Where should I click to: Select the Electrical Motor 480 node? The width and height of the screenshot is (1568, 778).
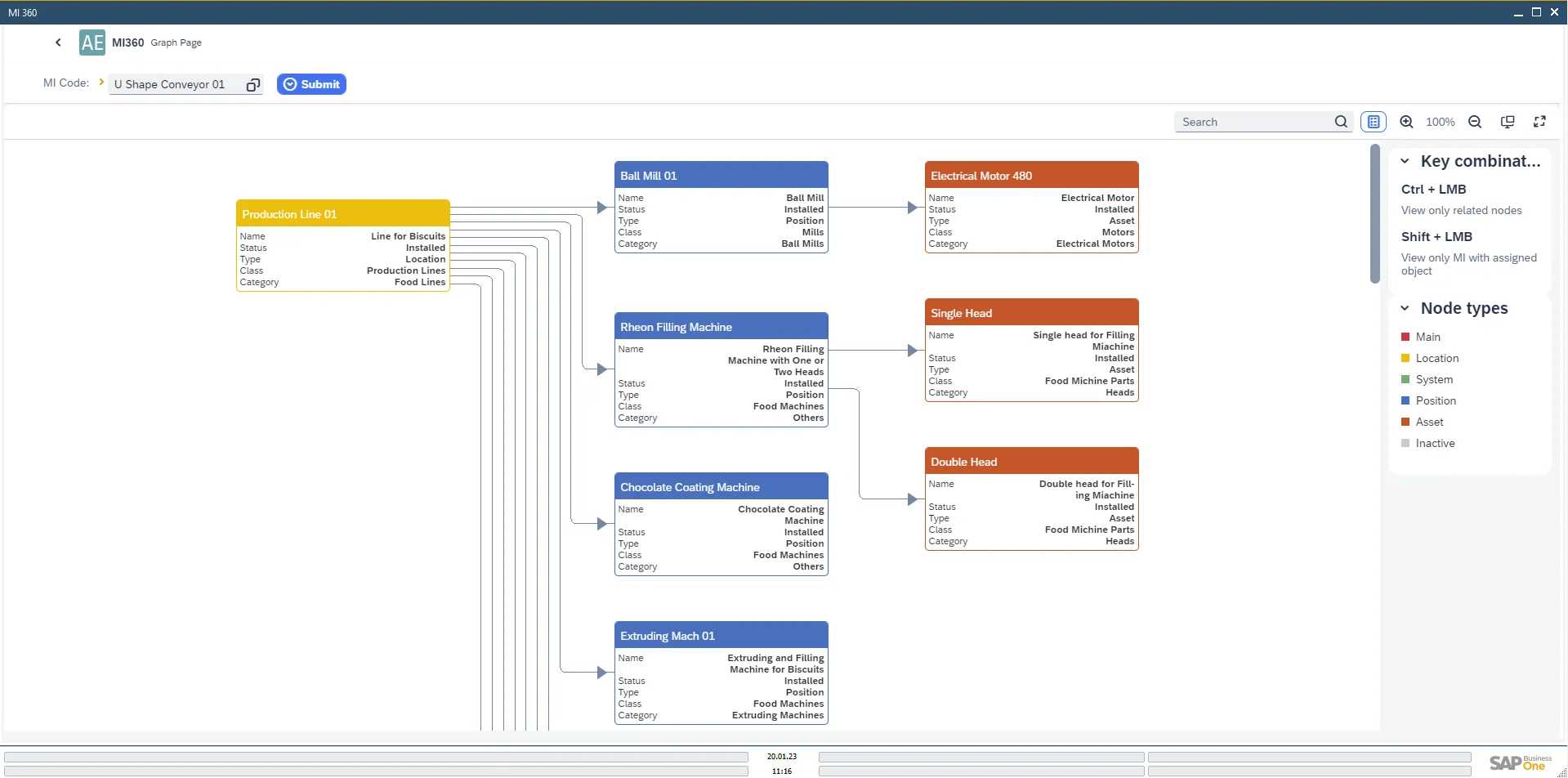[x=1031, y=176]
